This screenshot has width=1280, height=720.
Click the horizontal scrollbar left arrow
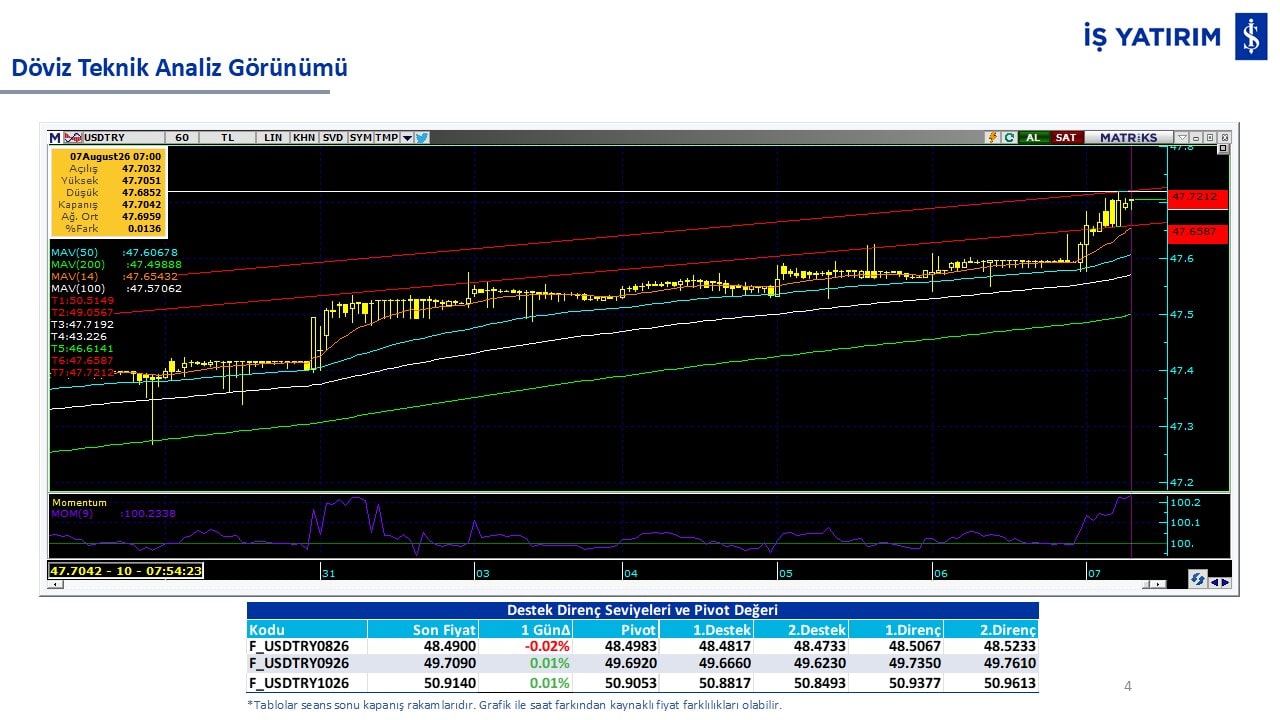pos(55,584)
